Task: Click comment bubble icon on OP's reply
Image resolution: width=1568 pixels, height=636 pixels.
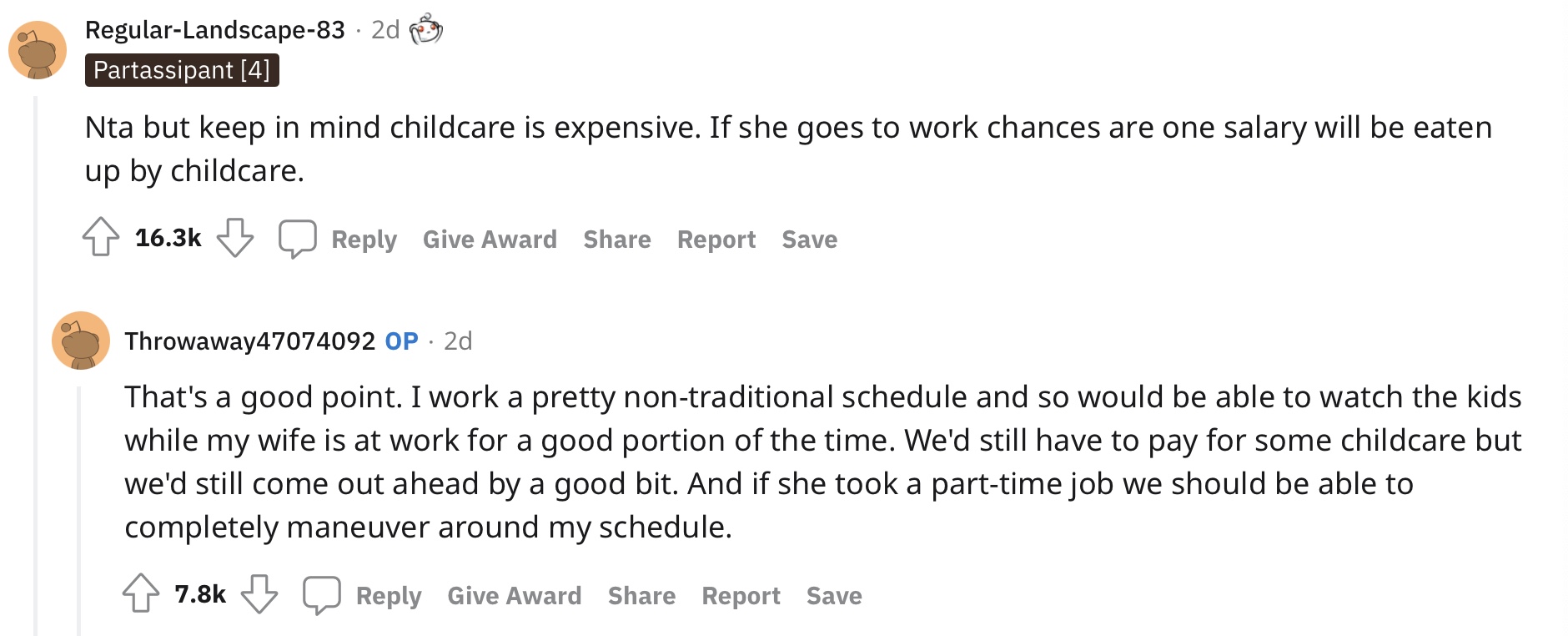Action: point(322,595)
